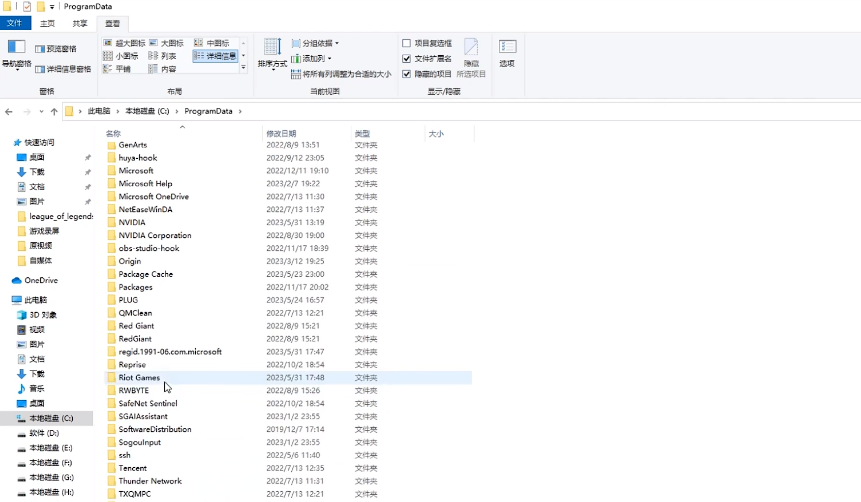Select Quick access (快速访问) in sidebar
The height and width of the screenshot is (502, 861).
click(34, 142)
